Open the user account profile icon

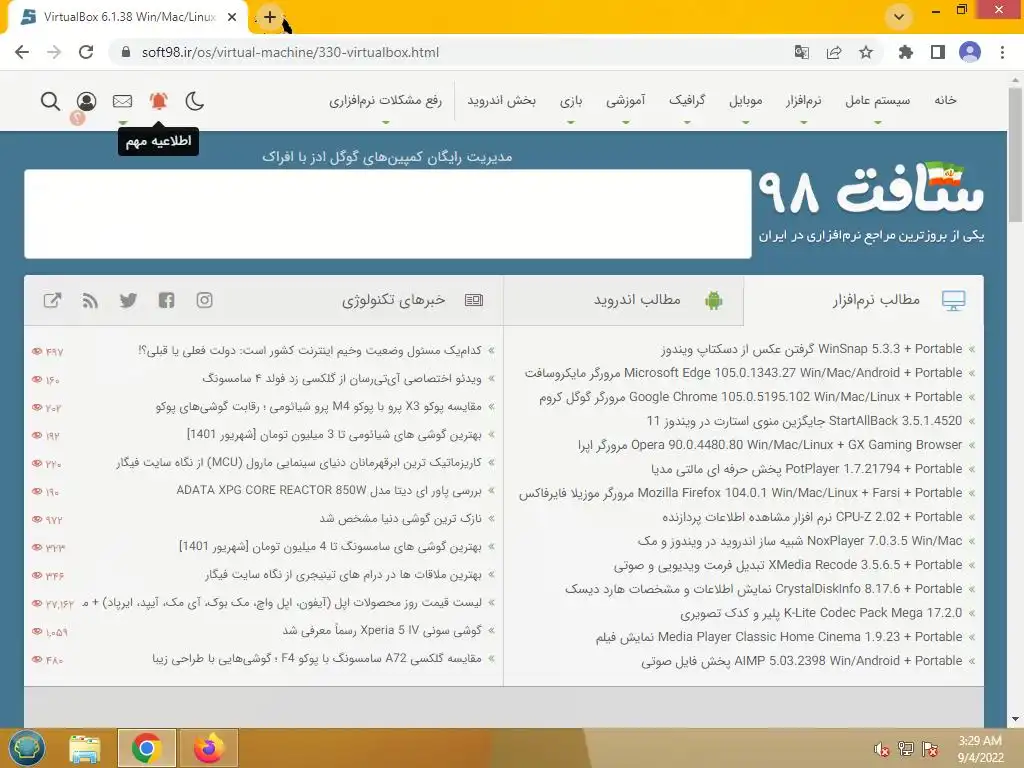[x=86, y=101]
